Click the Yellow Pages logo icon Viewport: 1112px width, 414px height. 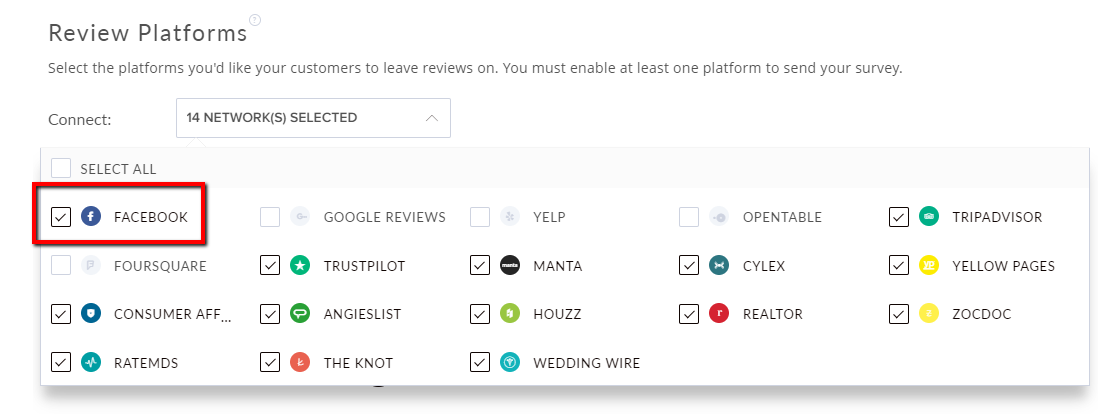(x=929, y=266)
